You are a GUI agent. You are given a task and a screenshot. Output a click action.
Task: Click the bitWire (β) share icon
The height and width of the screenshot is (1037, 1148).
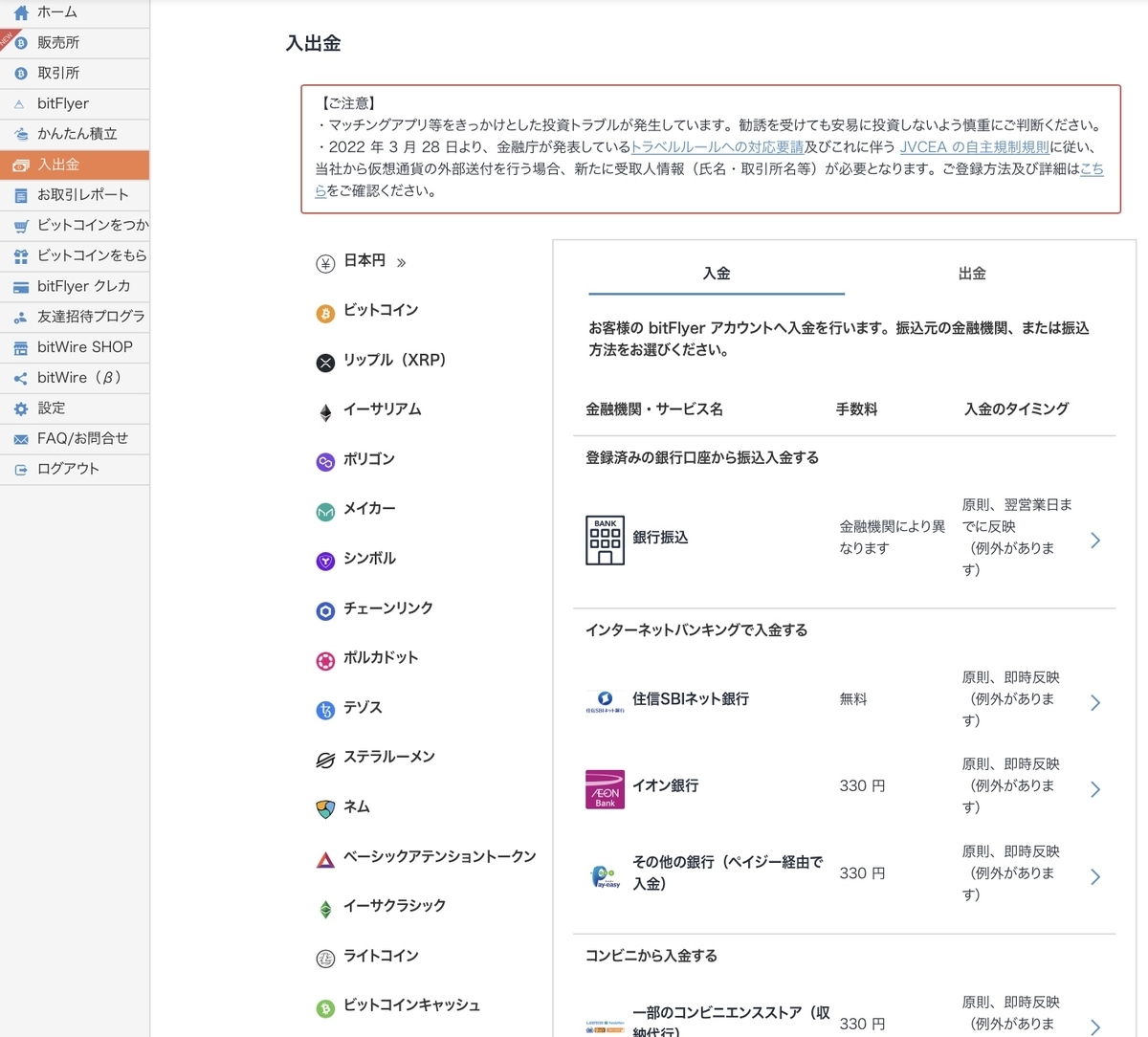20,378
